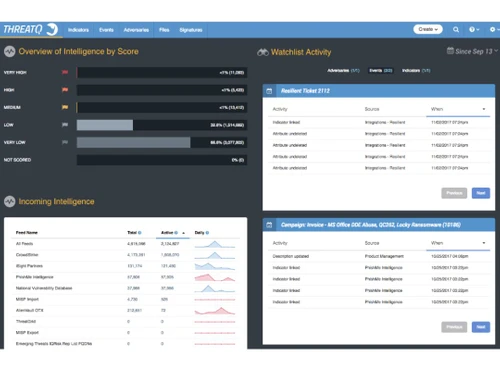
Task: Click the AlienVault OTX feed name
Action: (30, 310)
